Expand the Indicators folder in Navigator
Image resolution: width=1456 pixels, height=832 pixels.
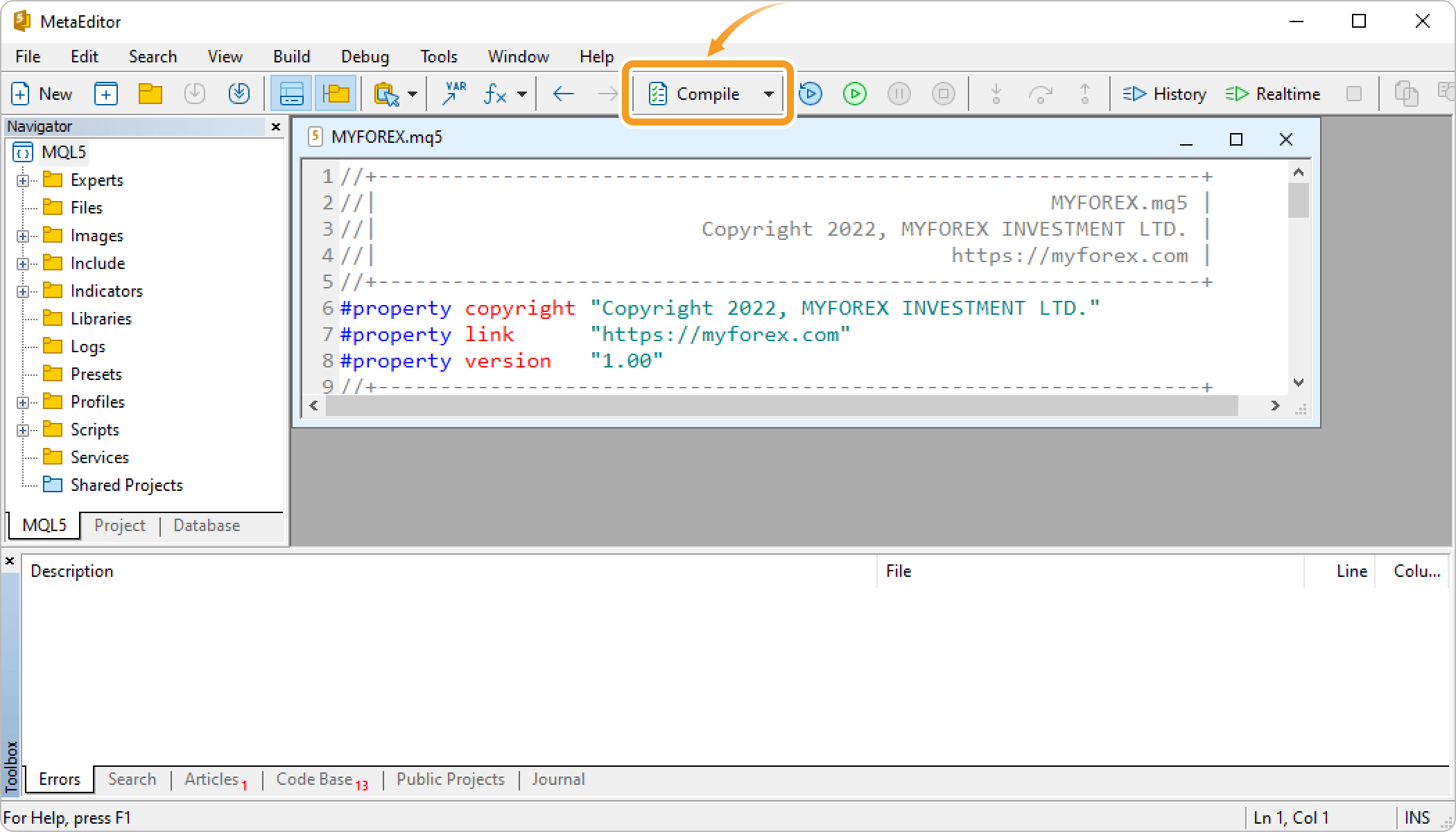(22, 290)
